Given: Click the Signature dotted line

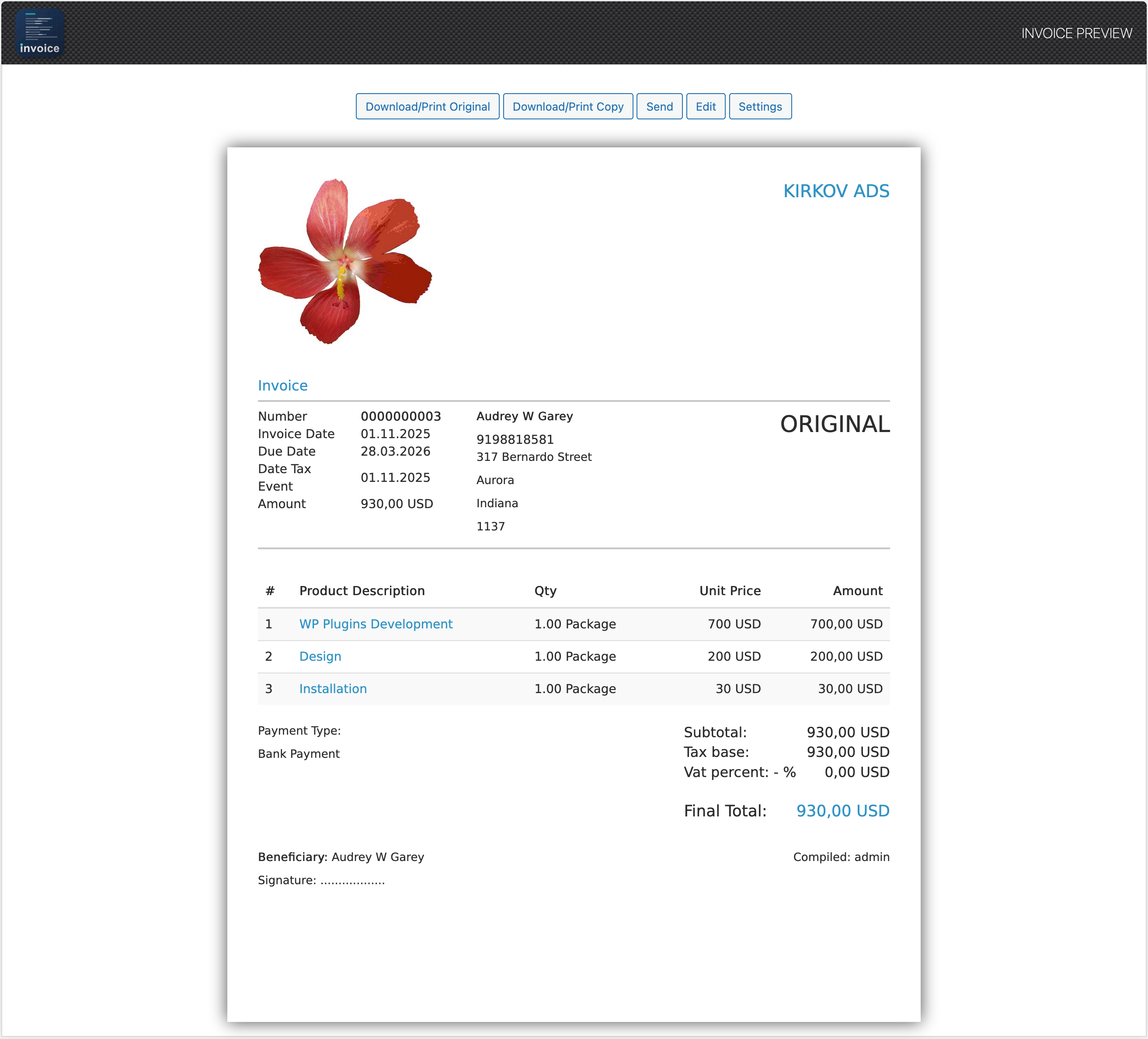Looking at the screenshot, I should 321,880.
